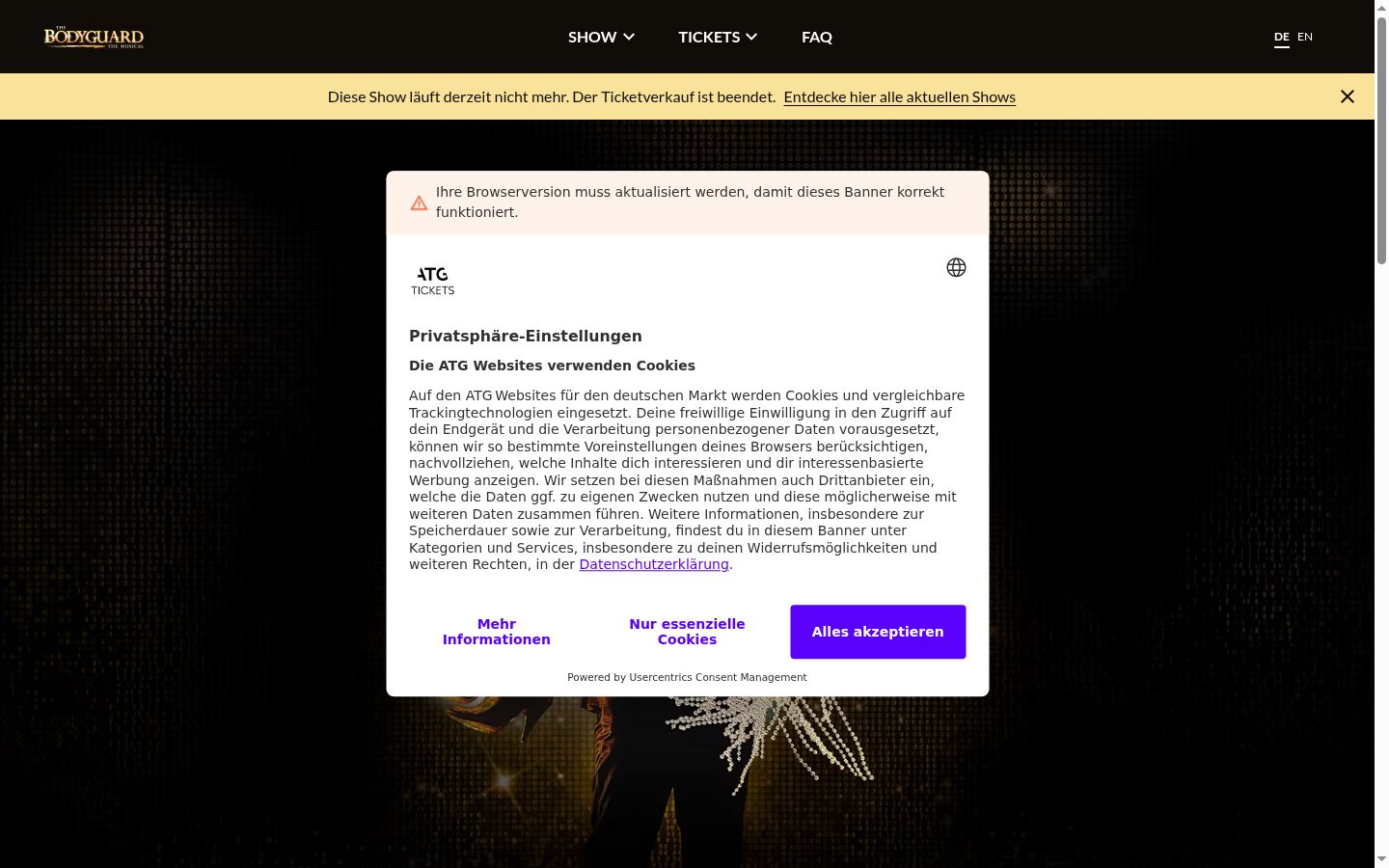
Task: Switch site language to EN
Action: tap(1305, 37)
